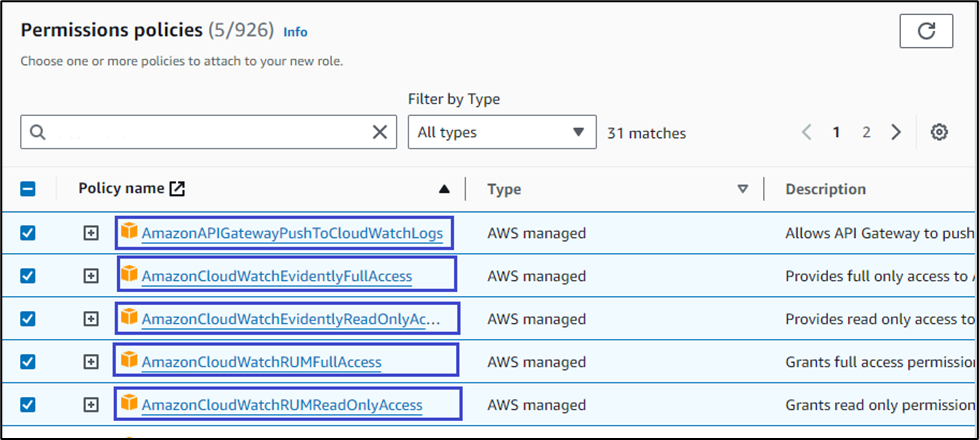Open the AmazonAPIGatewayPushToCloudWatchLogs policy link
The image size is (979, 440).
point(292,234)
